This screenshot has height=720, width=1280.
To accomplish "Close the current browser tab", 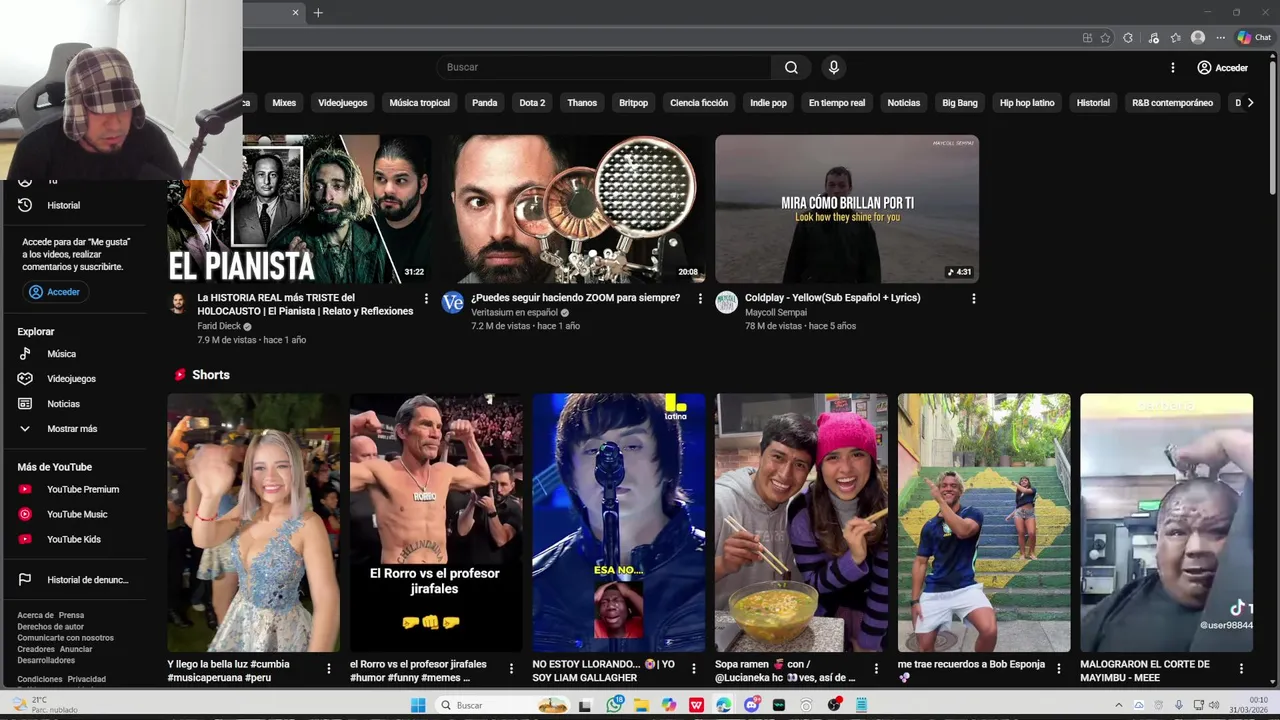I will pos(295,12).
